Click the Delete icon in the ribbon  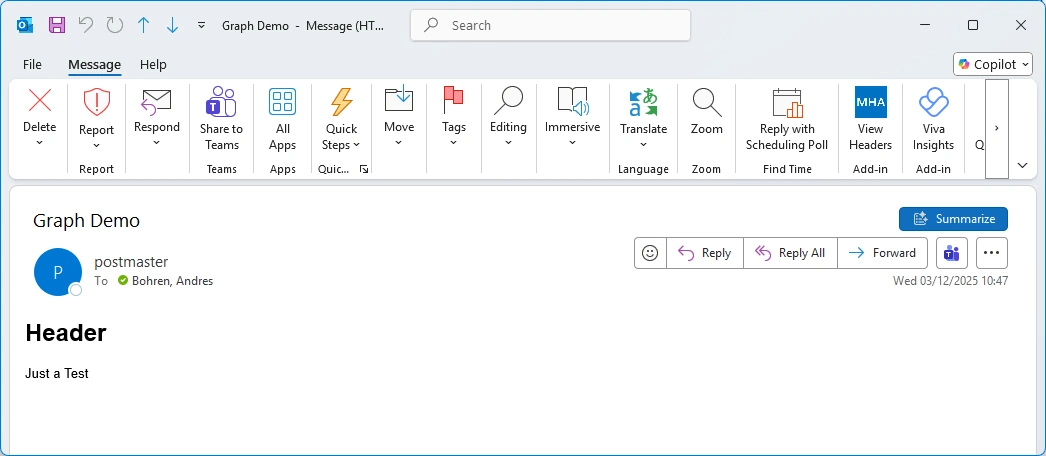tap(40, 101)
